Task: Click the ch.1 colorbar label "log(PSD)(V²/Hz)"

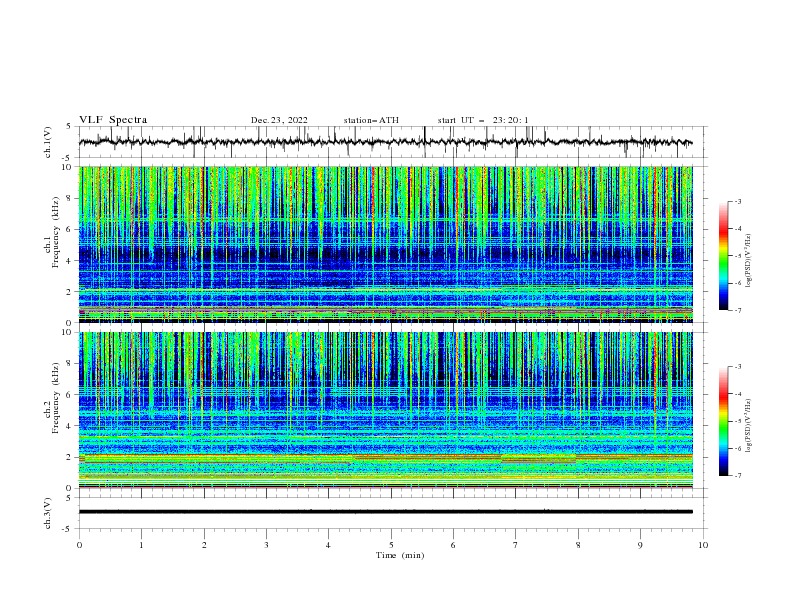Action: coord(748,261)
